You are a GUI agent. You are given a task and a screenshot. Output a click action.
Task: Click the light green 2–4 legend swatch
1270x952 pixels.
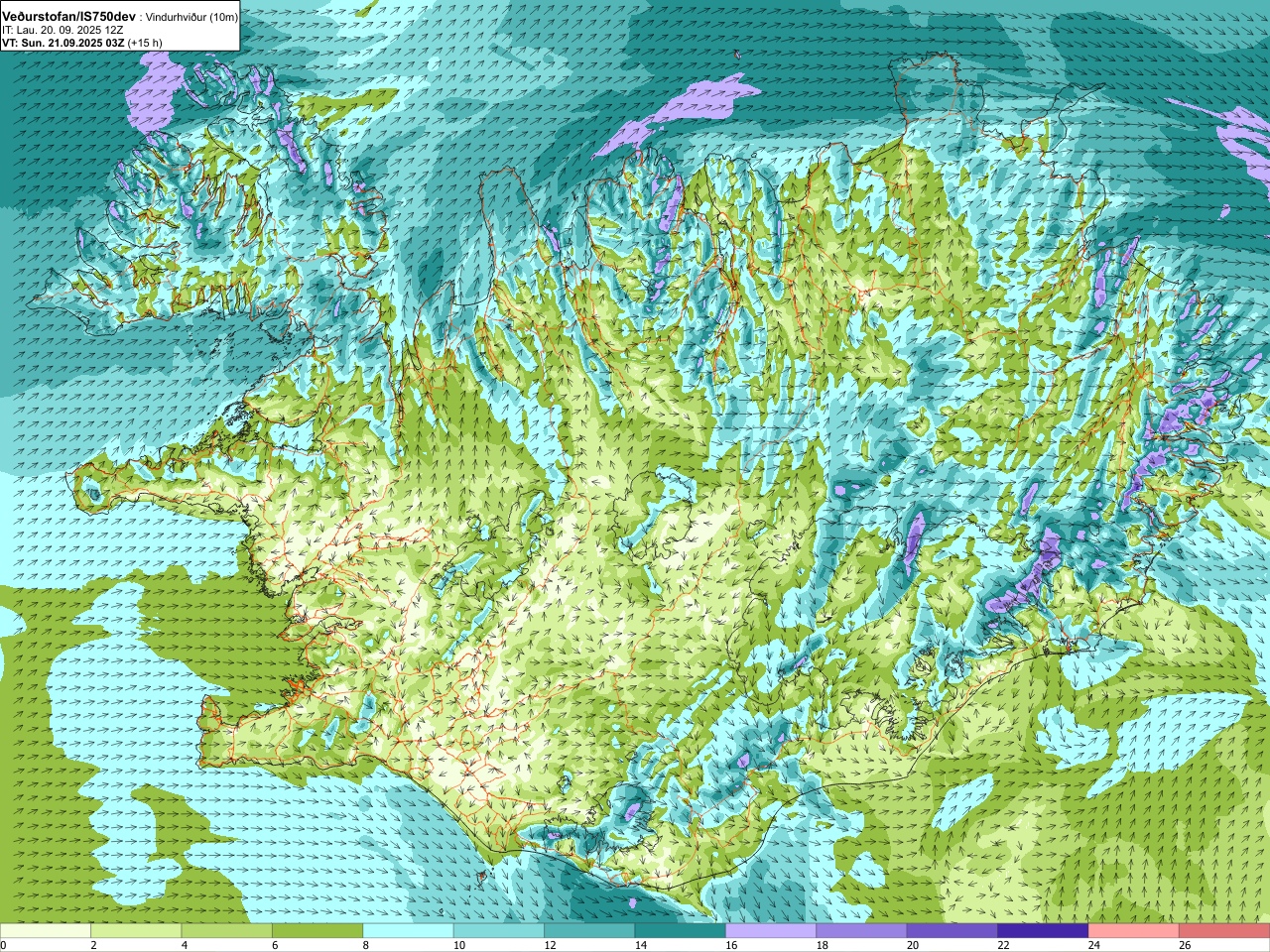point(136,931)
